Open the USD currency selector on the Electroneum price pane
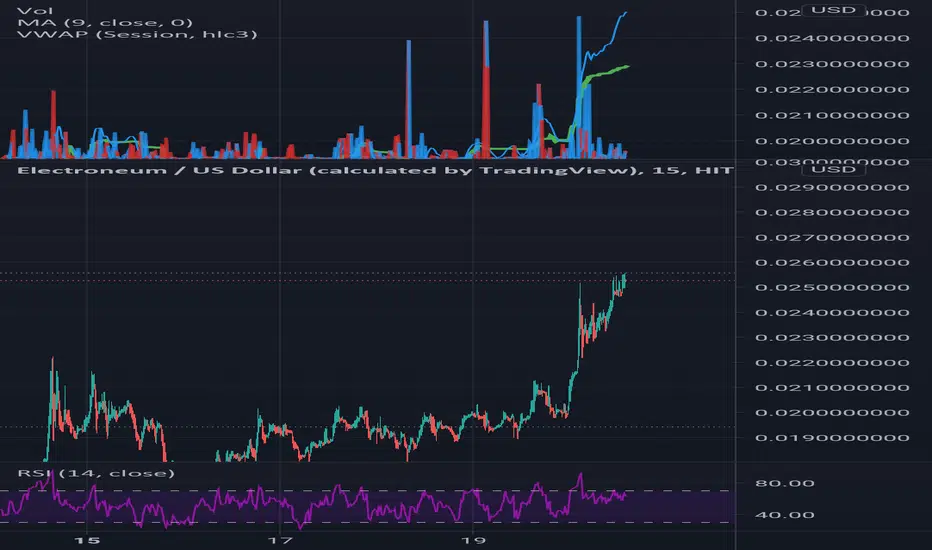This screenshot has height=550, width=932. coord(833,169)
